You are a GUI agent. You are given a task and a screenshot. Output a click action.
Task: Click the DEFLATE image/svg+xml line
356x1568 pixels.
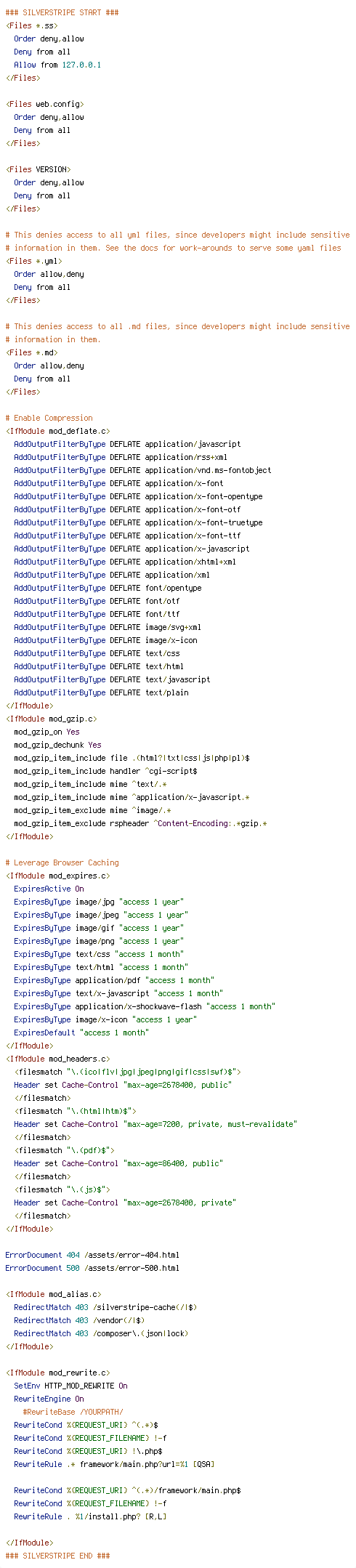[108, 628]
